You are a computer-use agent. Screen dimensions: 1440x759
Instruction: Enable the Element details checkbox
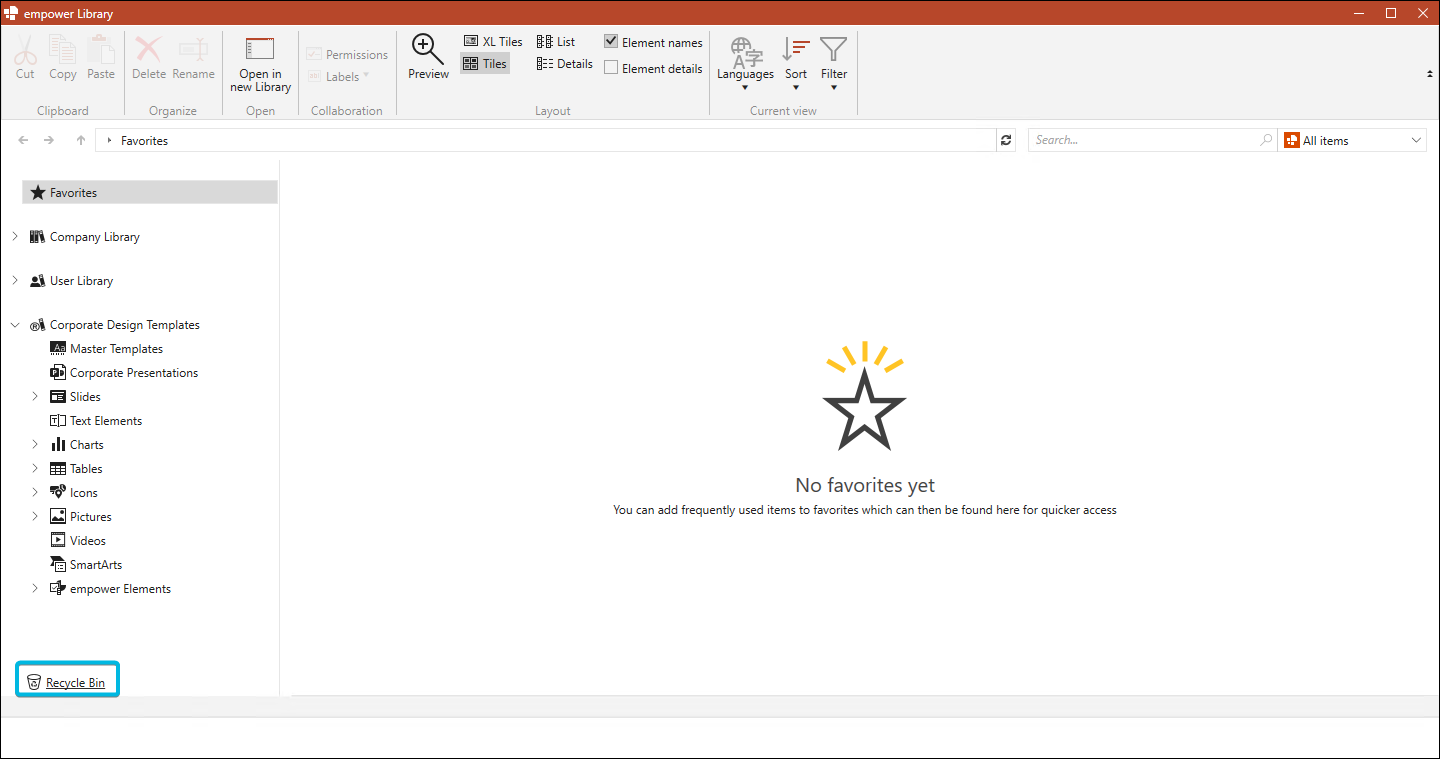coord(611,68)
